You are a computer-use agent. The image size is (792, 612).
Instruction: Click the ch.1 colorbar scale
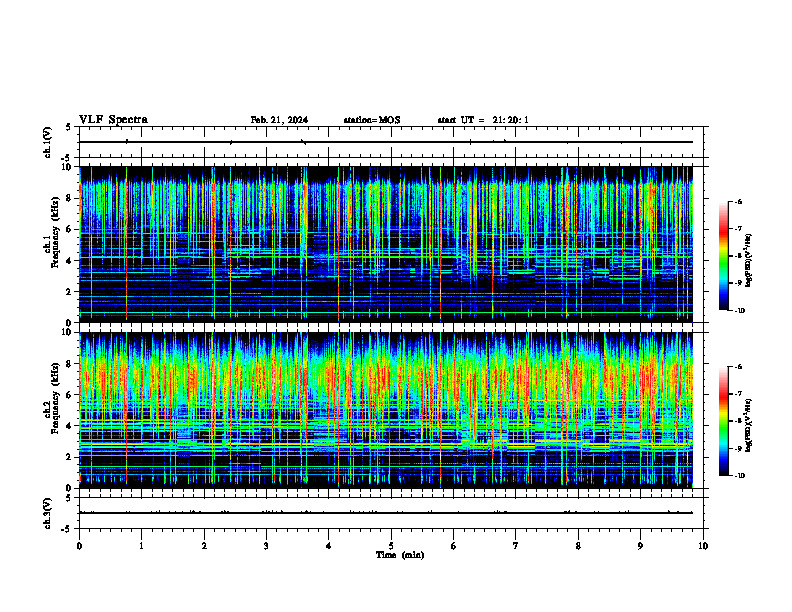tap(724, 256)
